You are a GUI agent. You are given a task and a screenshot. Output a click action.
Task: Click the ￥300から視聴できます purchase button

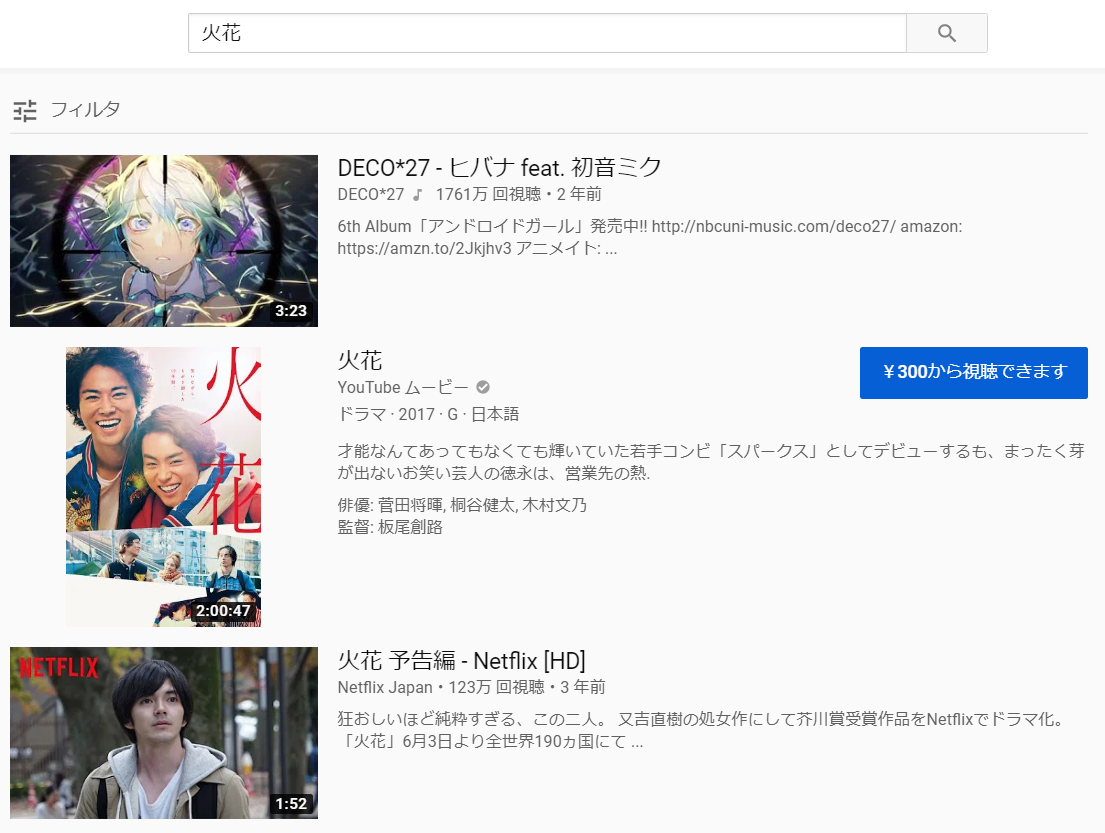(974, 373)
